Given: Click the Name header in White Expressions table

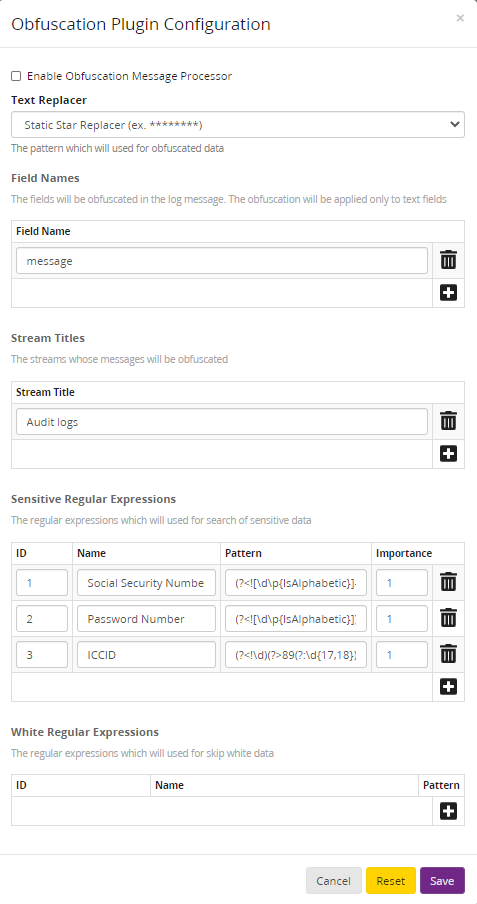Looking at the screenshot, I should tap(169, 785).
